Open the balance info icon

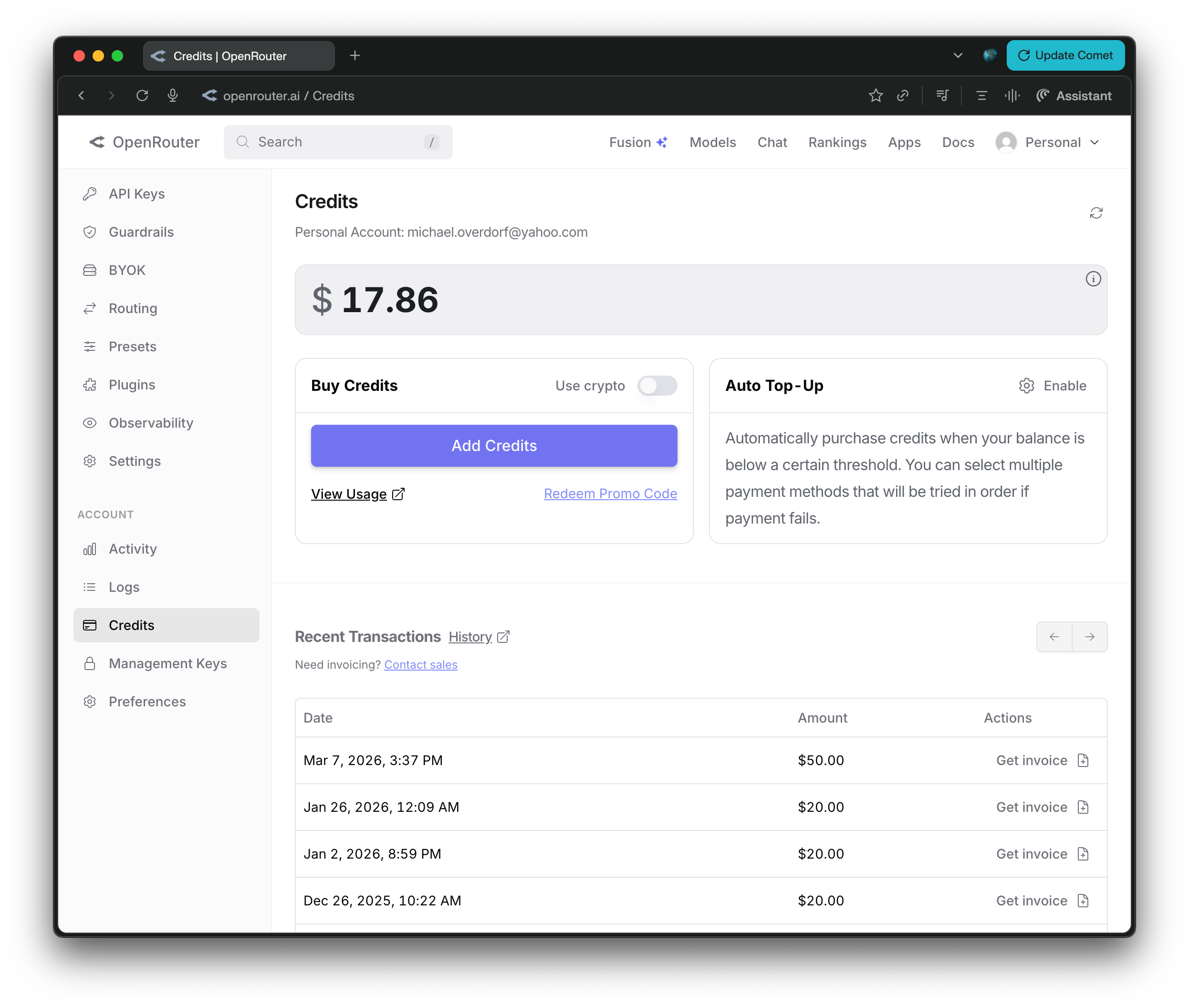point(1093,279)
